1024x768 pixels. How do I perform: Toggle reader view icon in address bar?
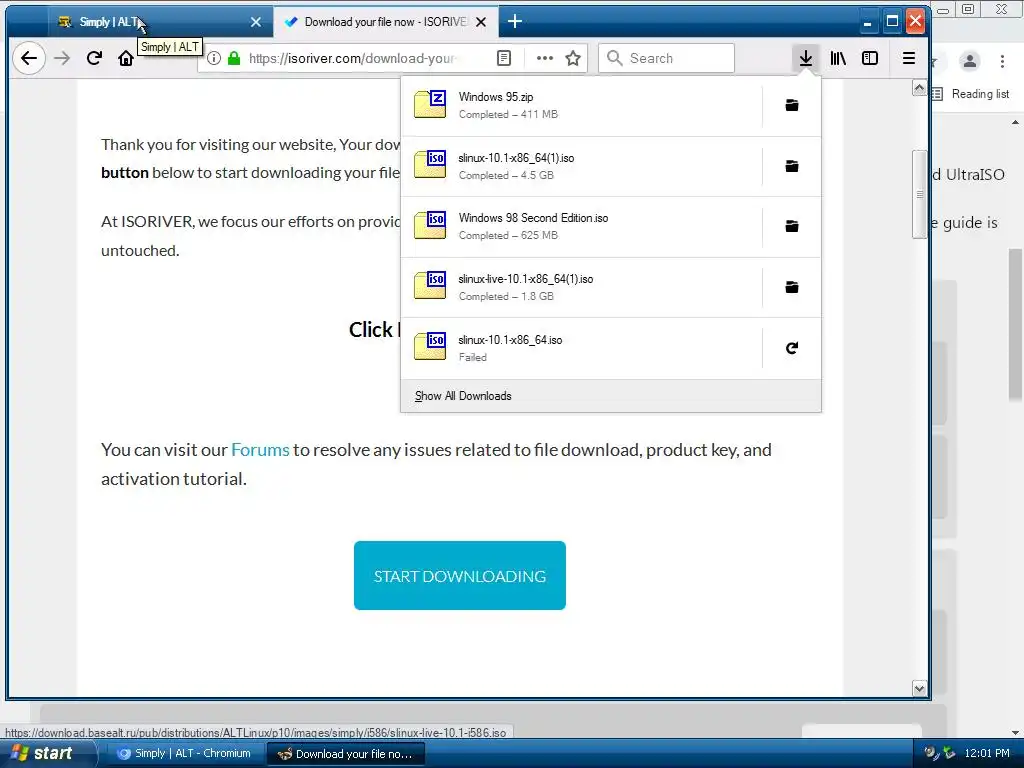504,59
